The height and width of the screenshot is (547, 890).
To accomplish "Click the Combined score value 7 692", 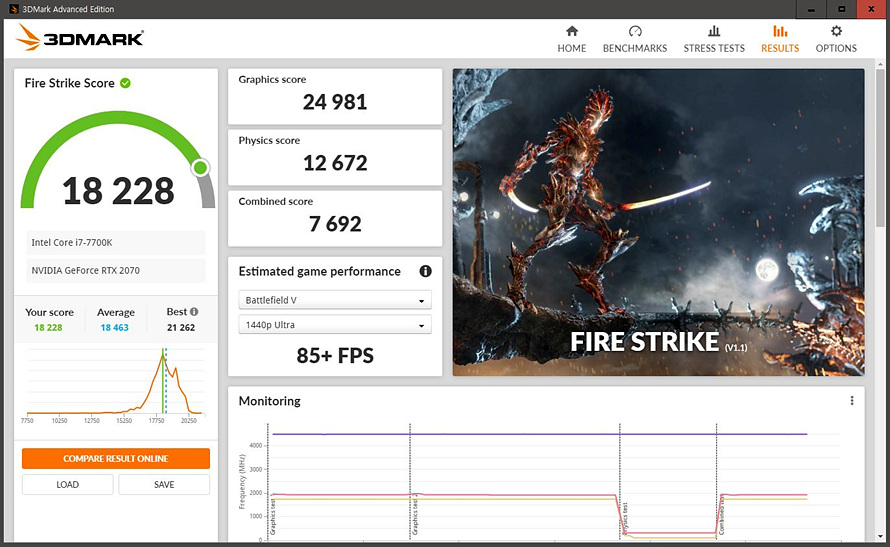I will tap(335, 224).
